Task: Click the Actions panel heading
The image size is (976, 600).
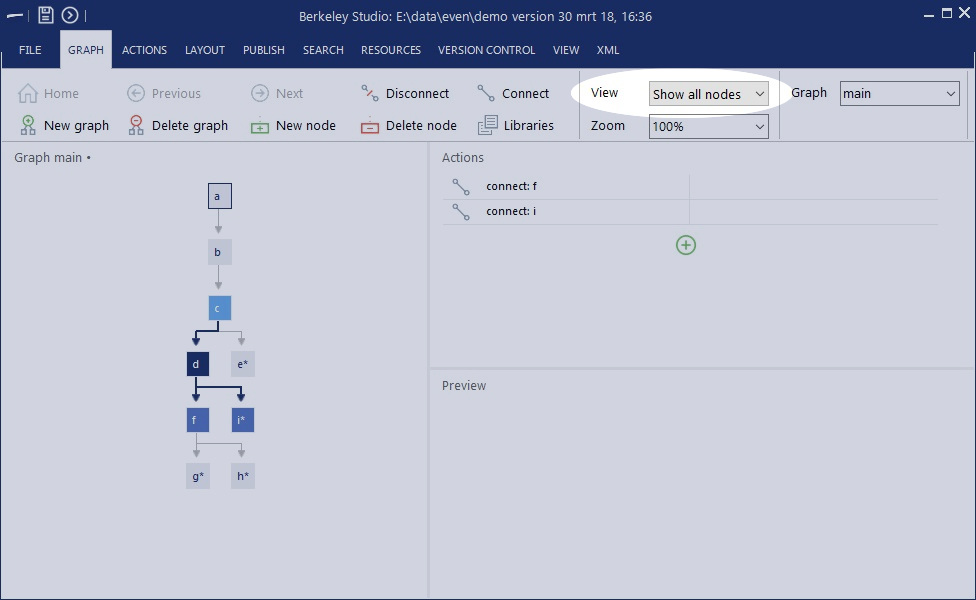Action: 462,157
